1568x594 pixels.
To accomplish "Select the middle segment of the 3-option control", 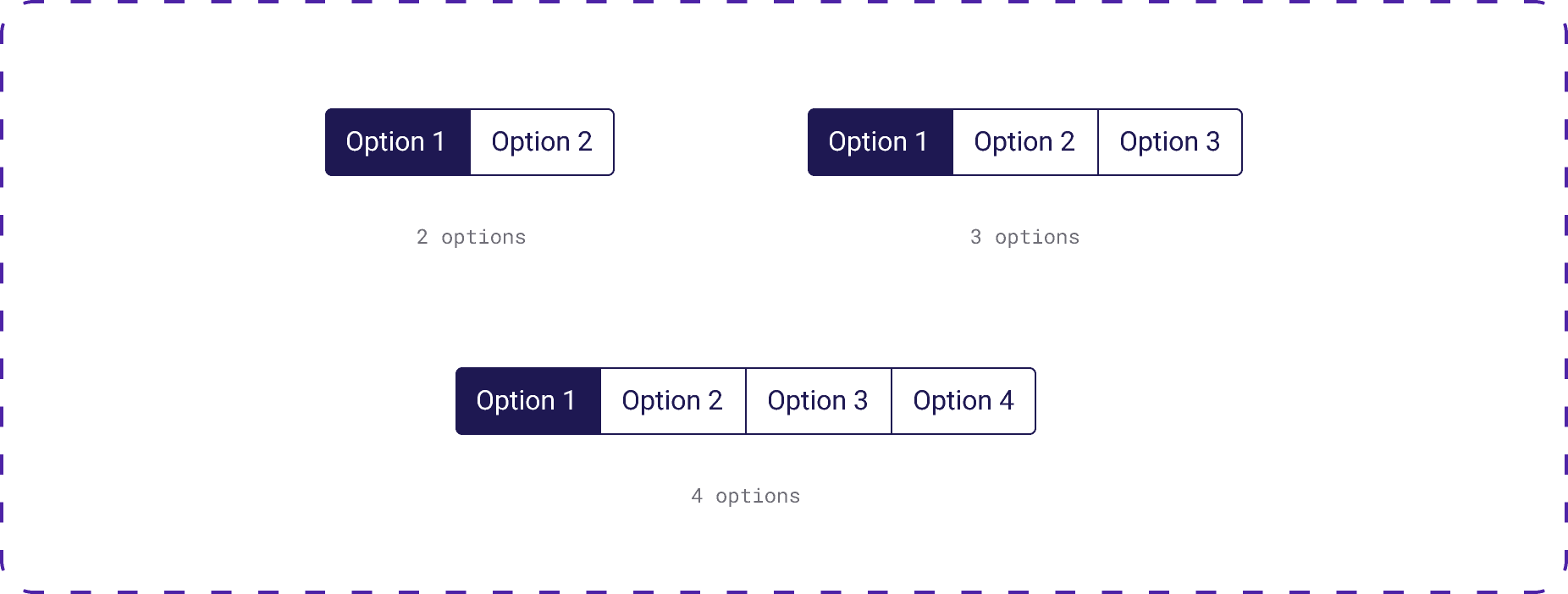I will 1024,141.
